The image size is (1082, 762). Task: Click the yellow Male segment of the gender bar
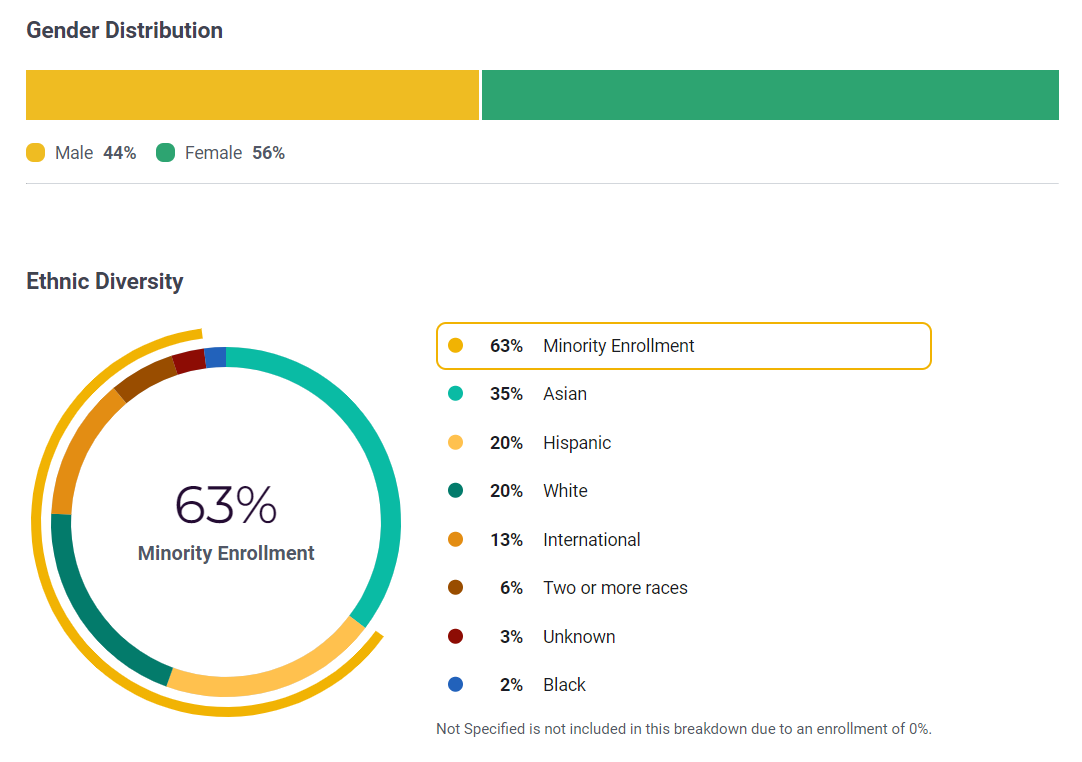(x=252, y=95)
